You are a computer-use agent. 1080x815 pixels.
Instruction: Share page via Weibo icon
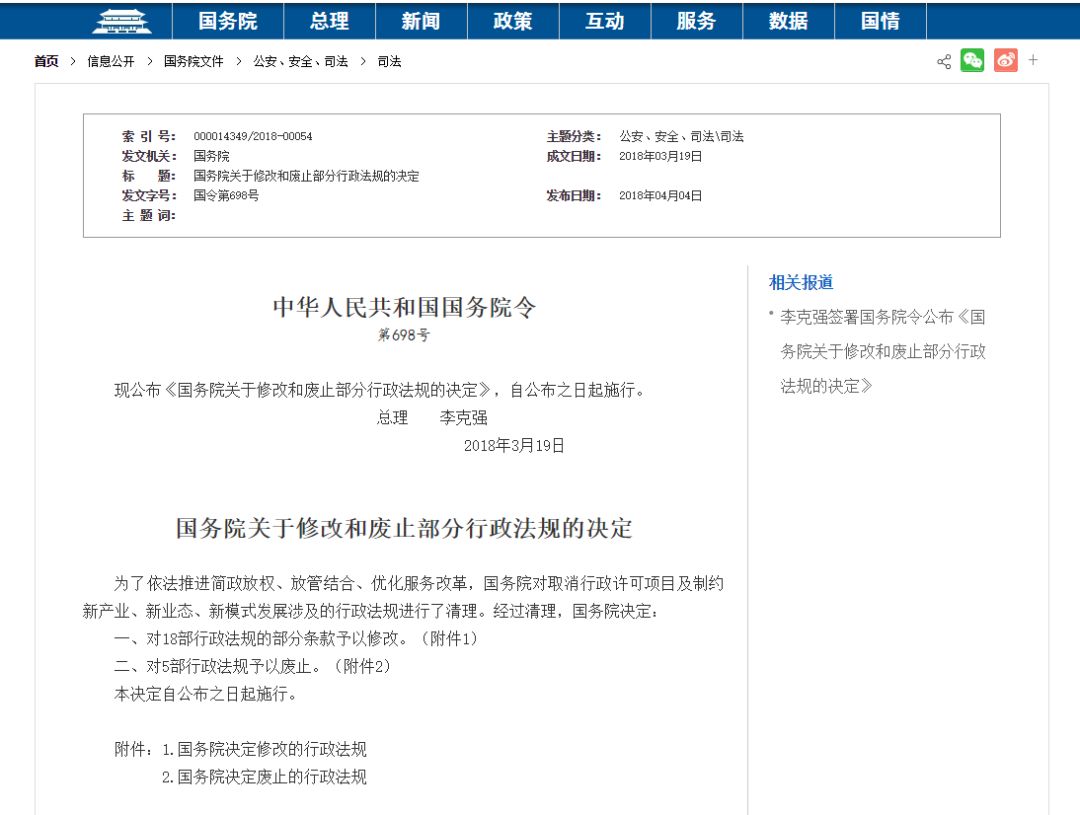1005,61
